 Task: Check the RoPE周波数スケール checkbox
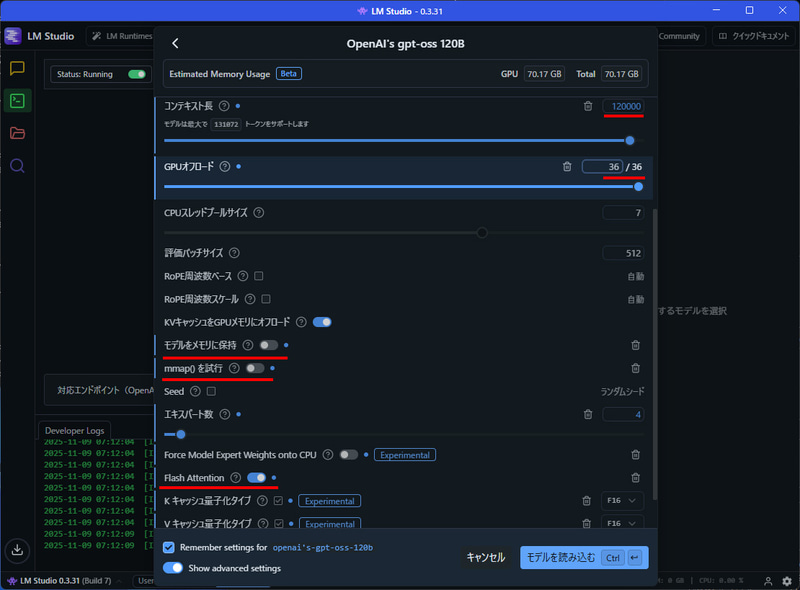266,299
